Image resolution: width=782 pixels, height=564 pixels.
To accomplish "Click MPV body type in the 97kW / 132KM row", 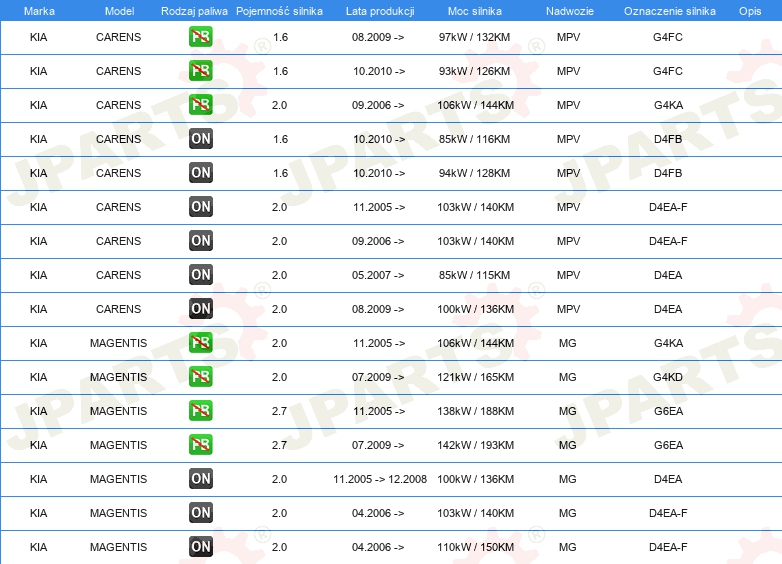I will tap(569, 37).
